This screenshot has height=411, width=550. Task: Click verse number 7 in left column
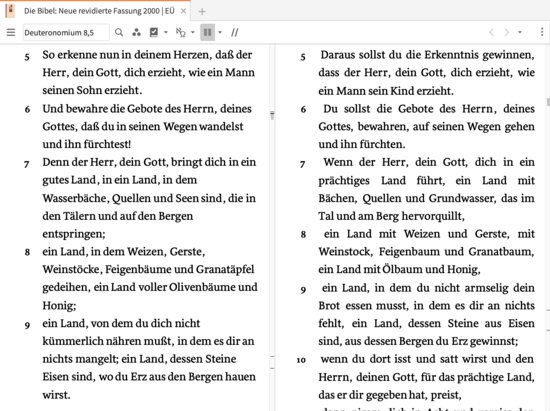tap(27, 164)
